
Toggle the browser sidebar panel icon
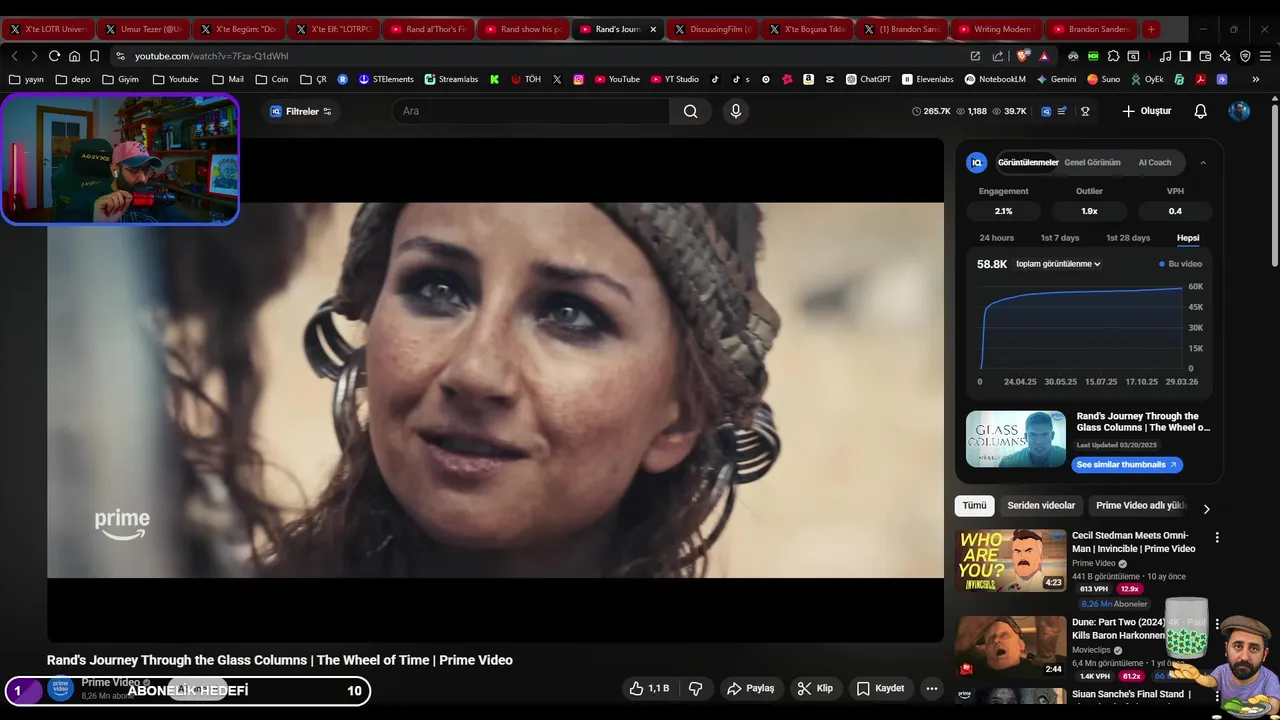pos(1185,56)
